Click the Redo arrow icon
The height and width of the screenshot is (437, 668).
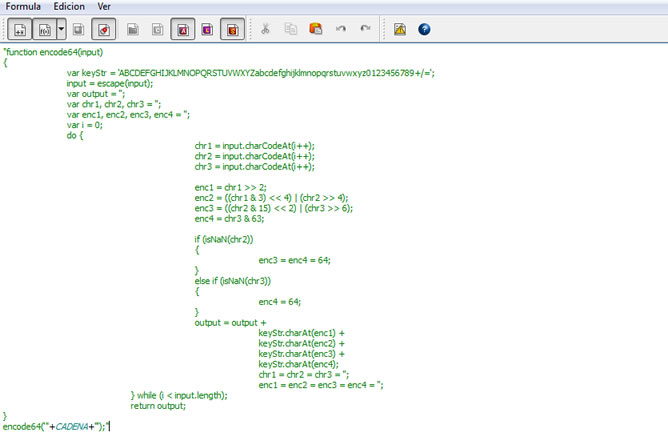(365, 29)
